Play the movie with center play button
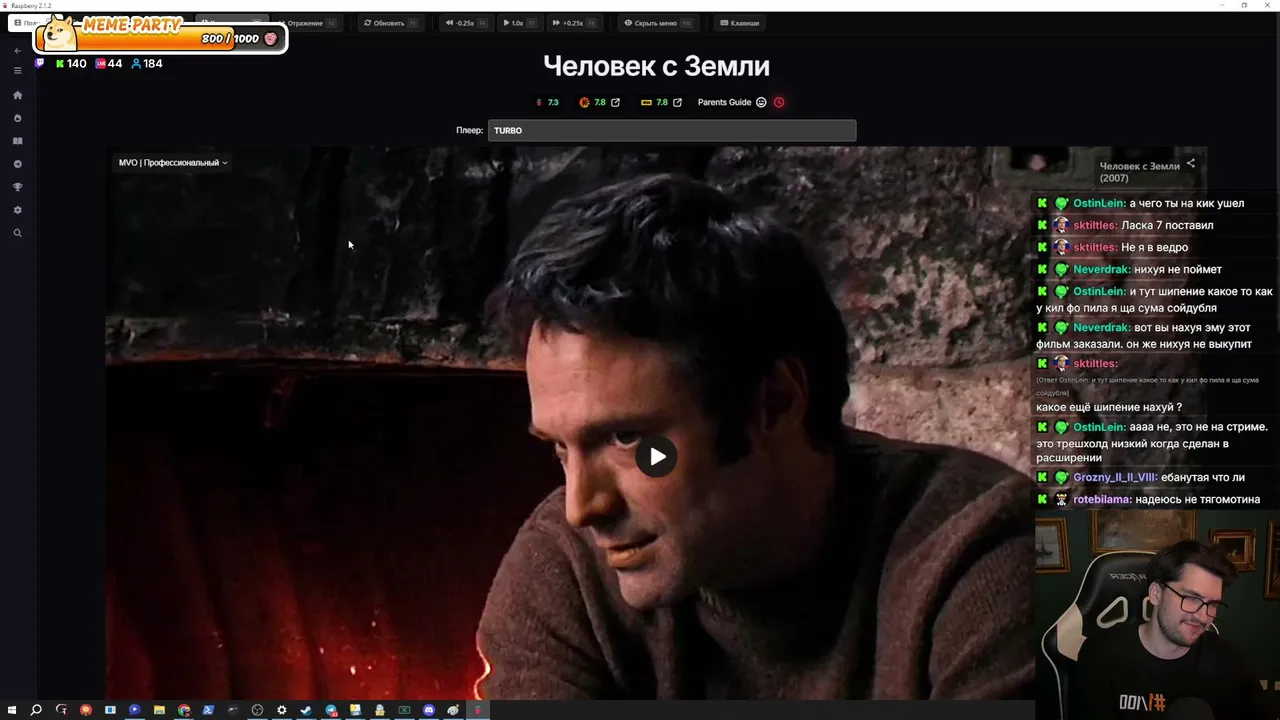Image resolution: width=1280 pixels, height=720 pixels. click(656, 457)
